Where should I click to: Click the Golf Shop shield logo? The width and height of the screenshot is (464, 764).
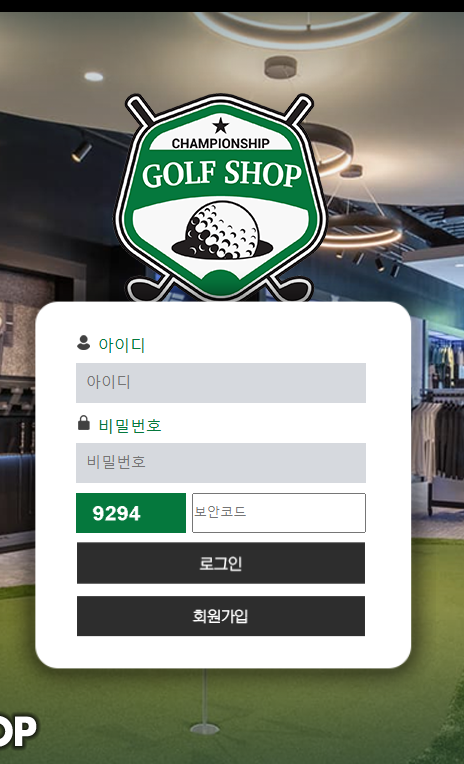(220, 197)
